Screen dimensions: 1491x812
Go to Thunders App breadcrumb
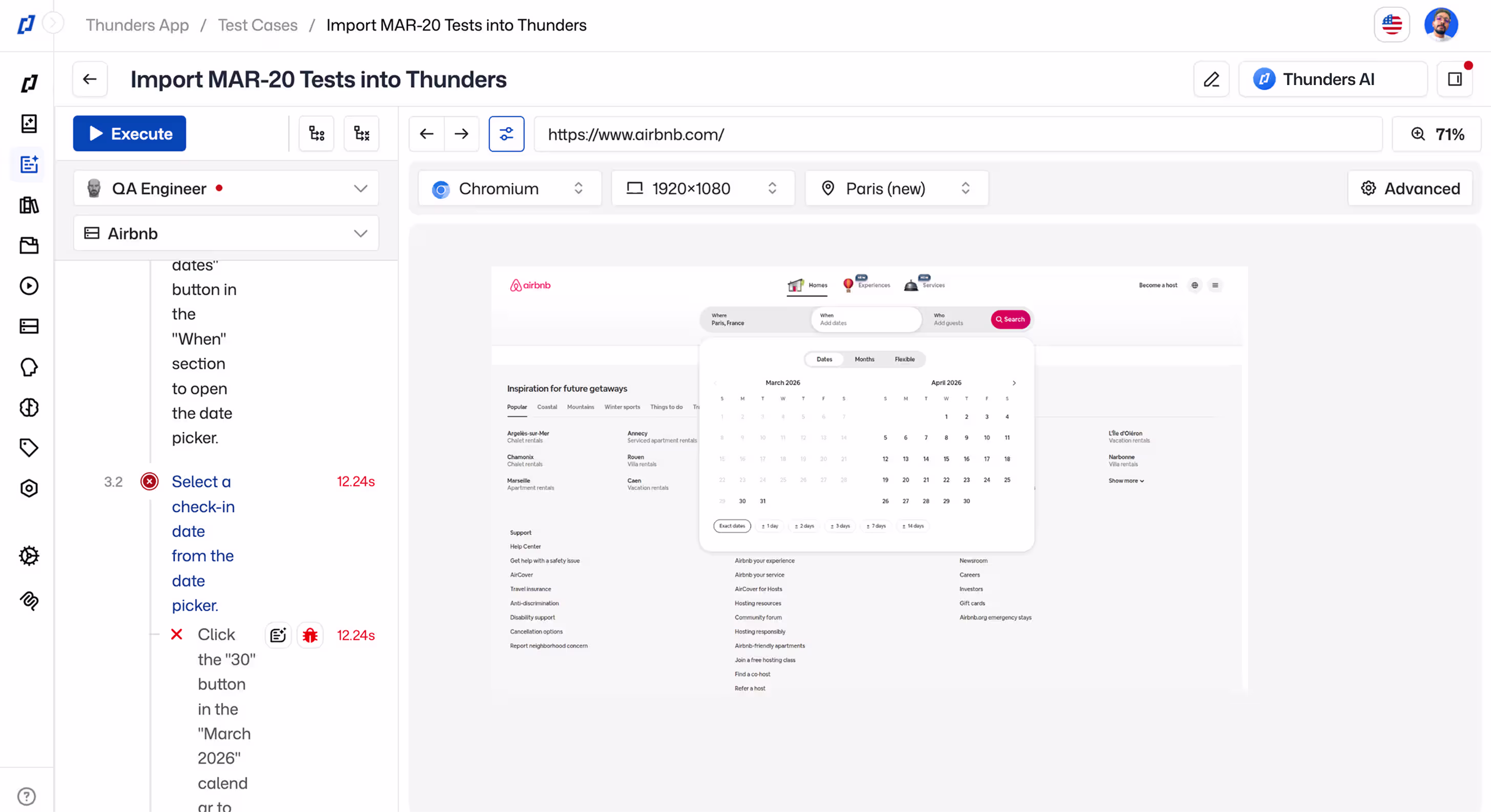pos(137,25)
